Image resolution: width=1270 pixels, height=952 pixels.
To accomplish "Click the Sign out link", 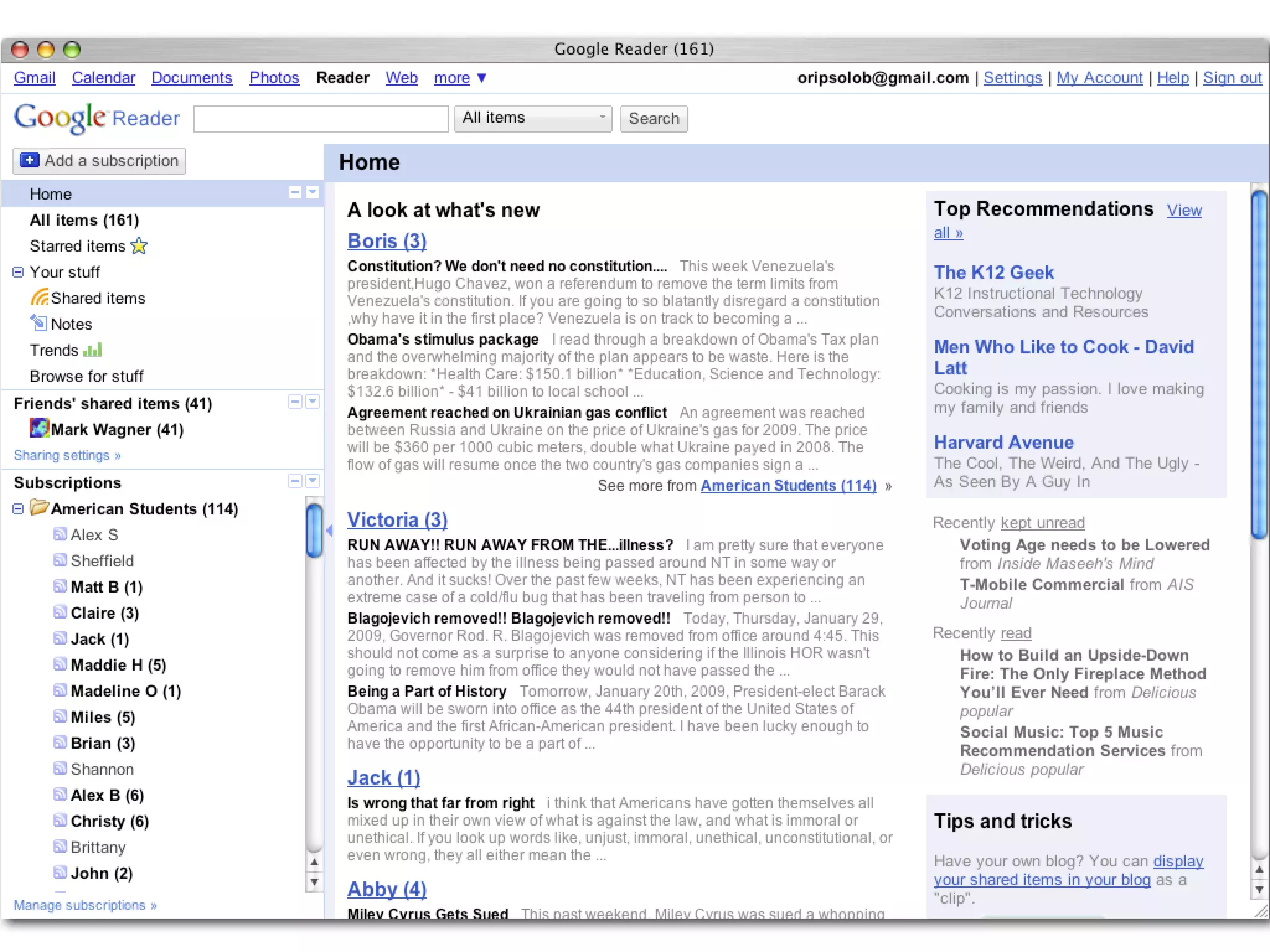I will click(1232, 78).
